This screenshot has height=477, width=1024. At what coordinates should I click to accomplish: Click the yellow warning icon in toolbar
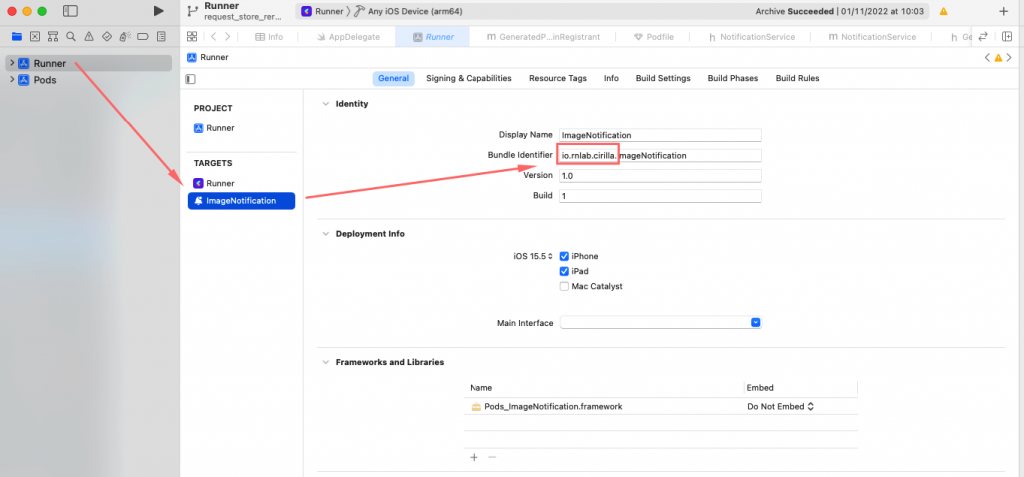click(944, 11)
